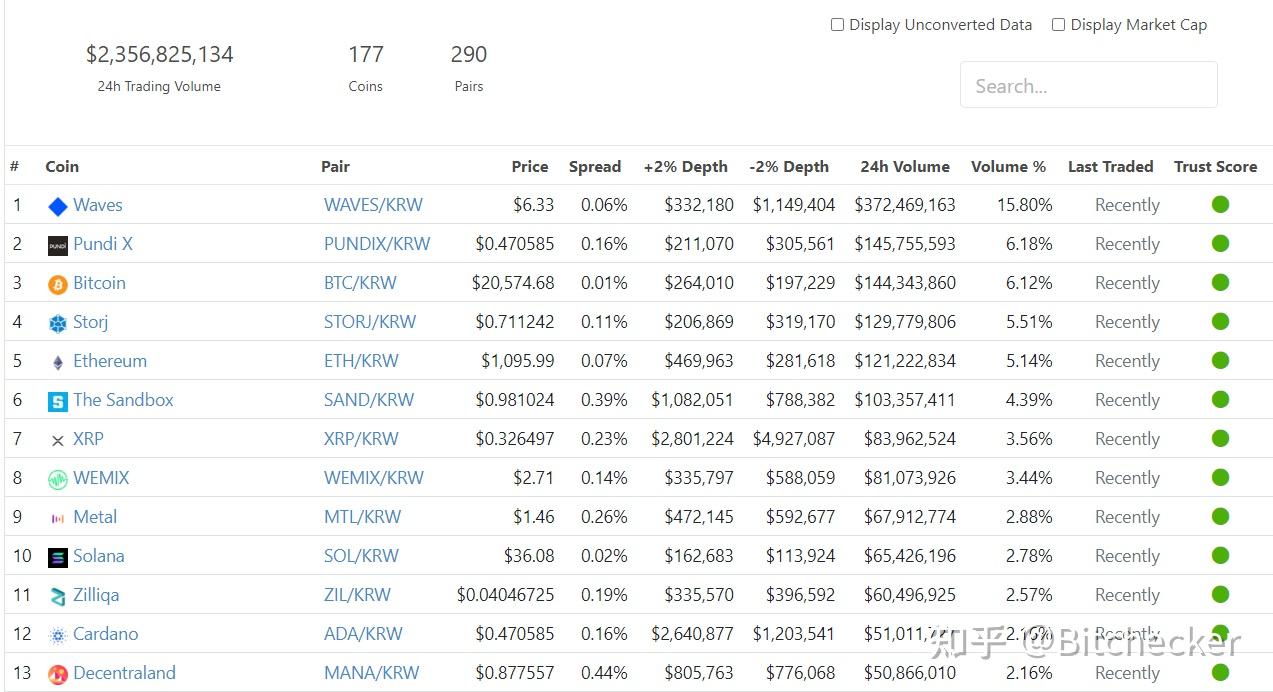Click the Solana coin icon
1273x692 pixels.
[58, 557]
